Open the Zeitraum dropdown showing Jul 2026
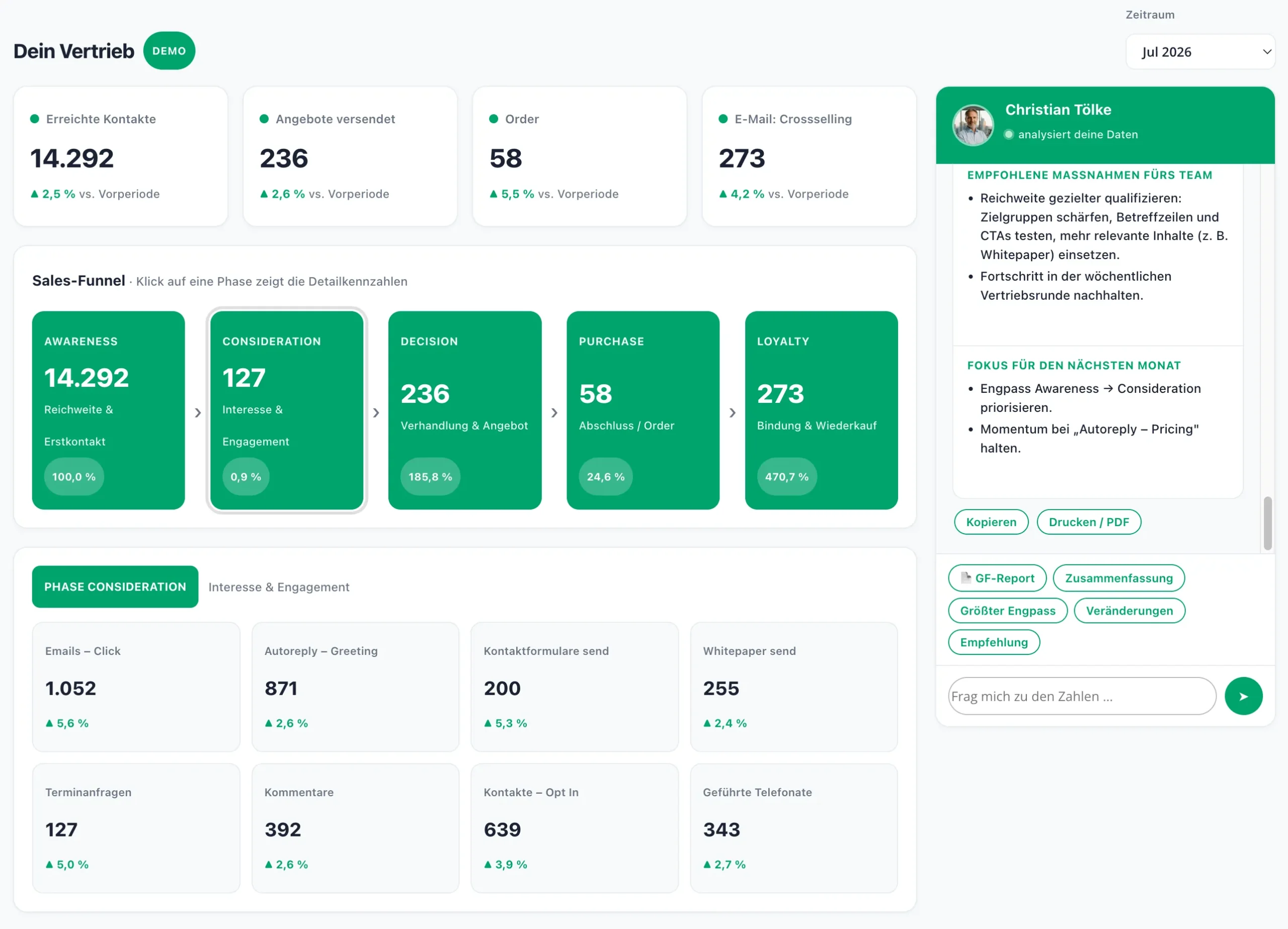The width and height of the screenshot is (1288, 929). [x=1199, y=52]
